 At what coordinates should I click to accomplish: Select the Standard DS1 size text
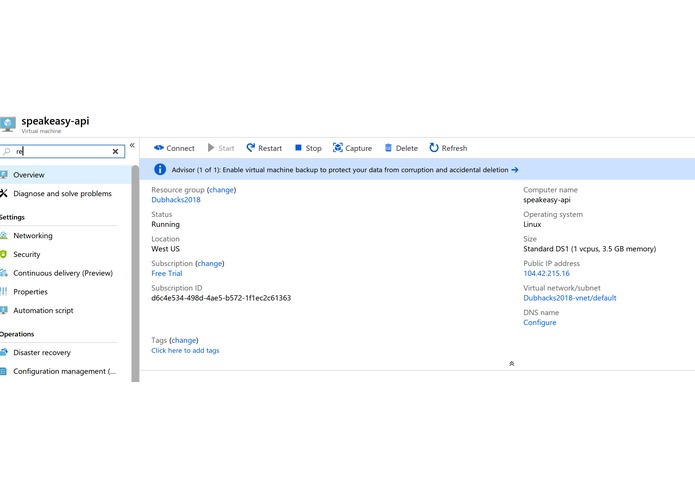(590, 249)
